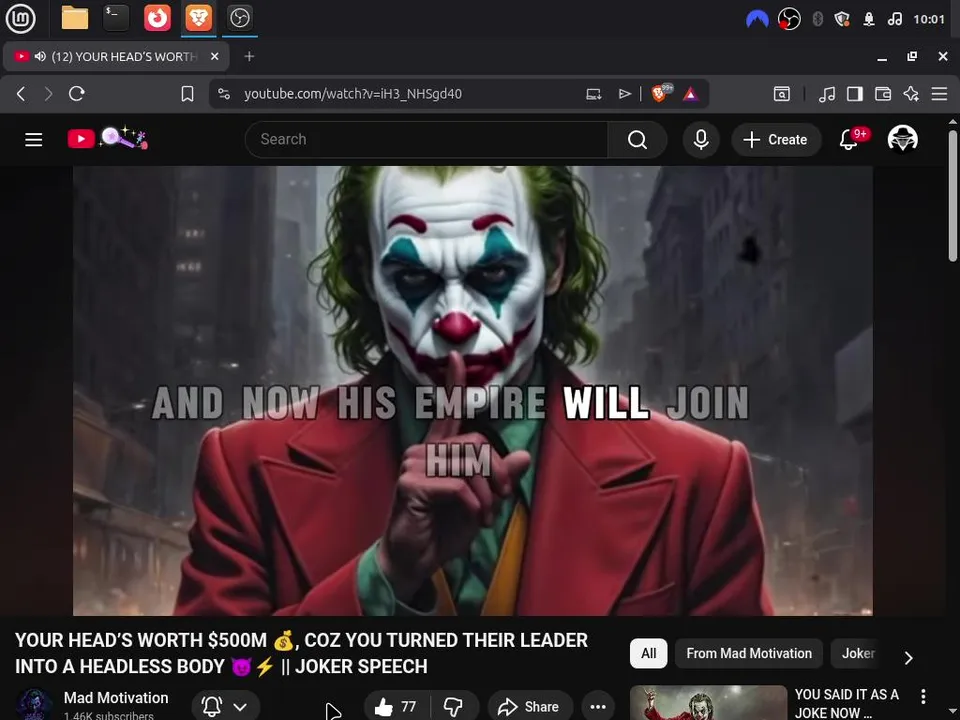Go to the YouTube home logo
960x720 pixels.
click(107, 138)
